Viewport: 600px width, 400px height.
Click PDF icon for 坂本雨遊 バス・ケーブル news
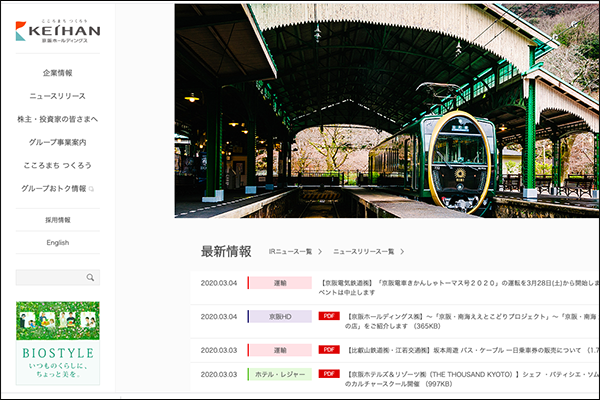click(329, 350)
